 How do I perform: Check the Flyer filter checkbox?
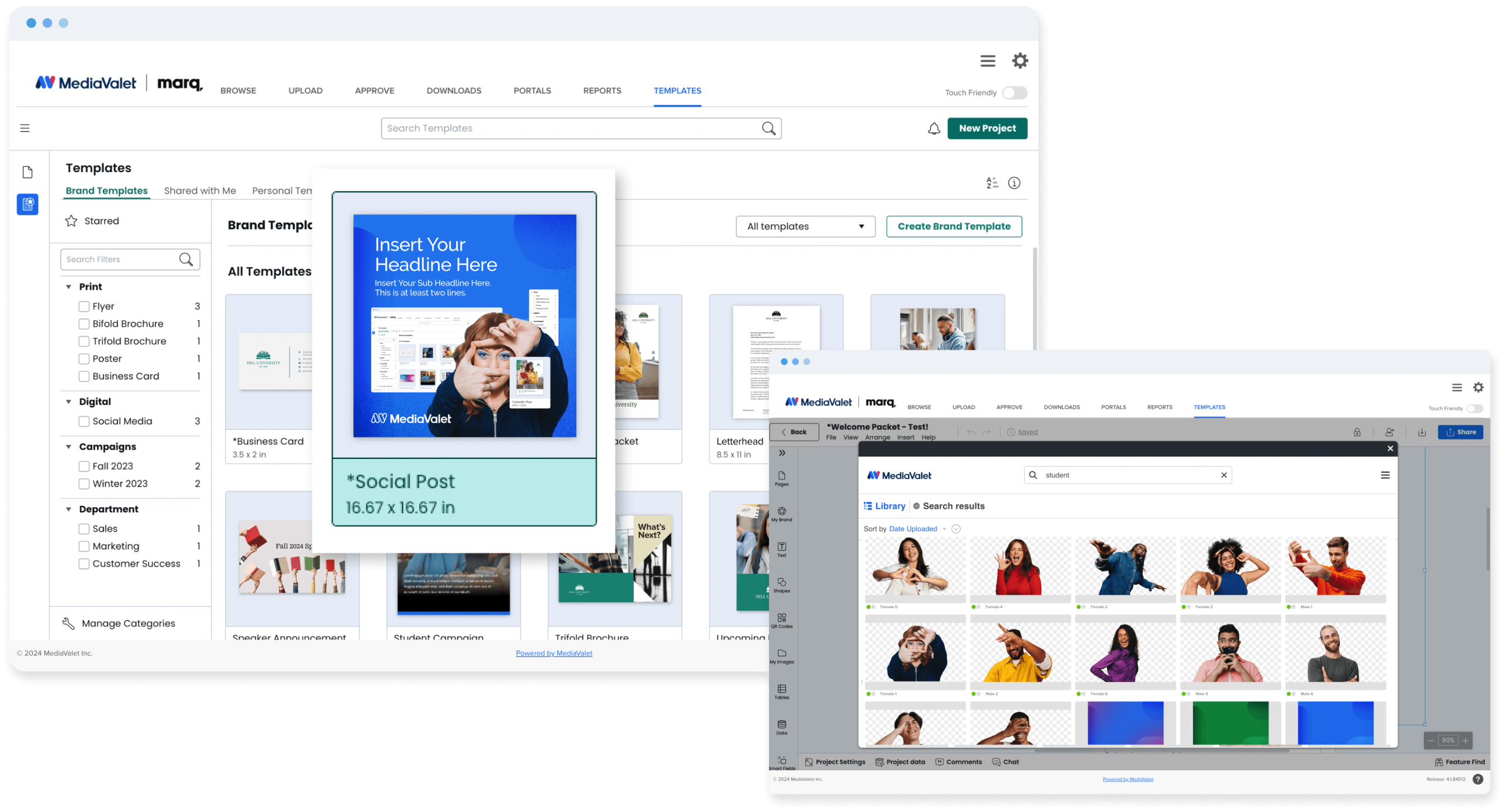[84, 306]
